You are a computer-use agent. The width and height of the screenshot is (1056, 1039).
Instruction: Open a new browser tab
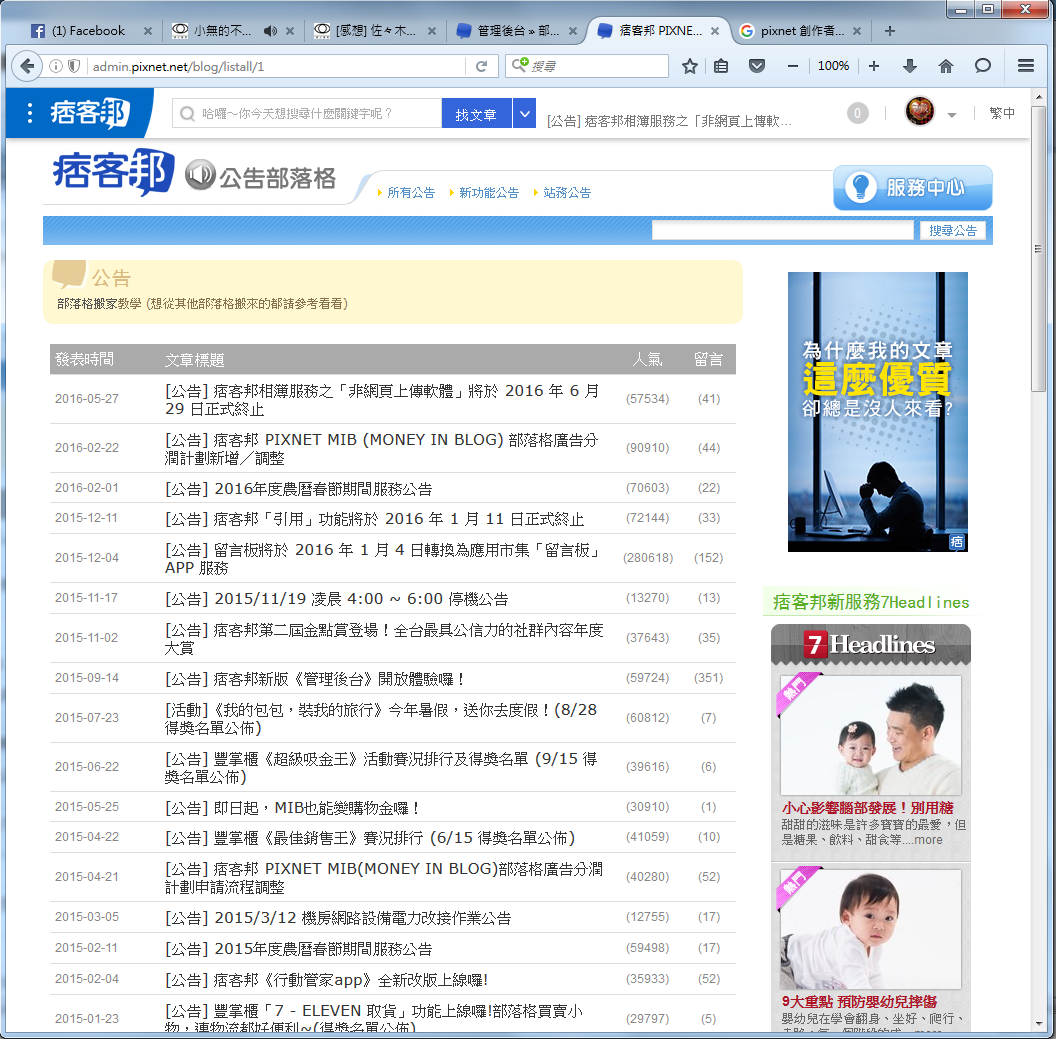[x=890, y=31]
